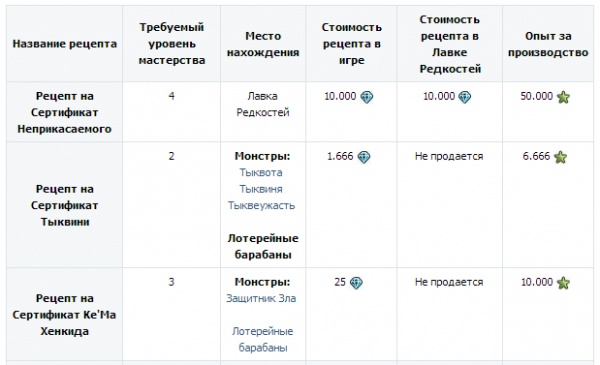Image resolution: width=600 pixels, height=365 pixels.
Task: Click green star icon in Ке'Ма Хенкида row
Action: point(563,283)
